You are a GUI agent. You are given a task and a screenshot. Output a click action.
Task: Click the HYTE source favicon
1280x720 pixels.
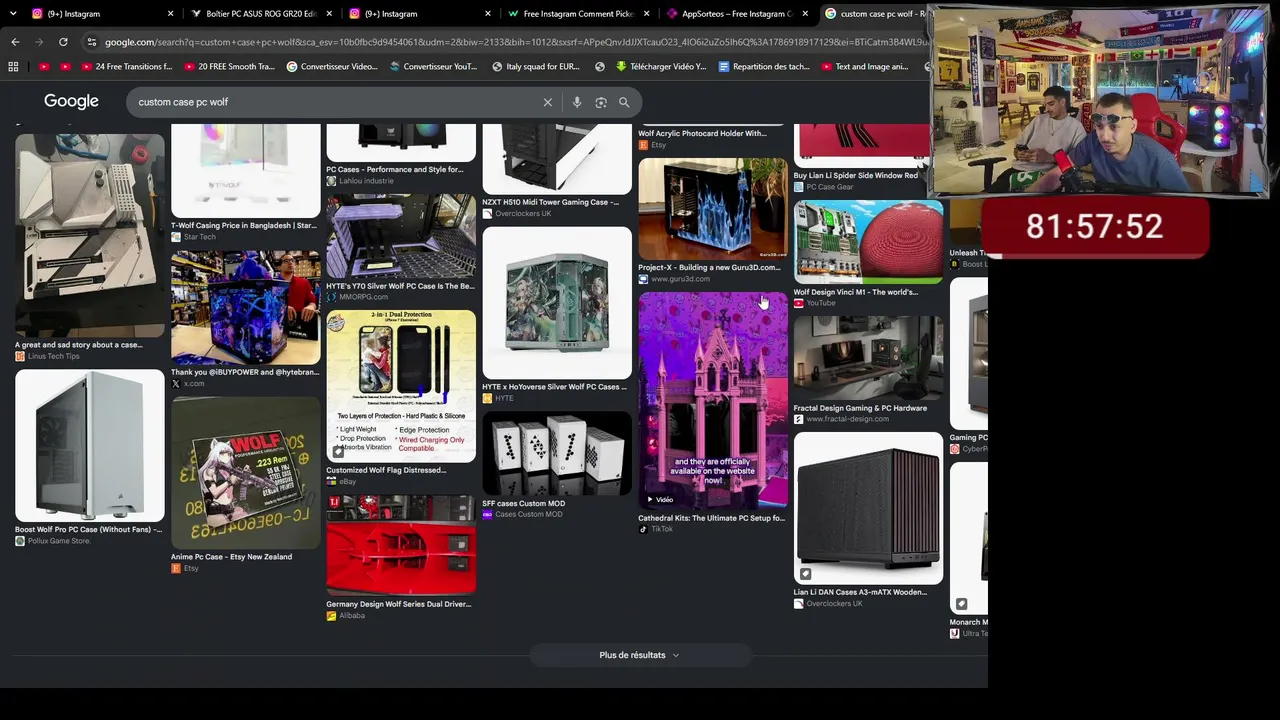487,398
